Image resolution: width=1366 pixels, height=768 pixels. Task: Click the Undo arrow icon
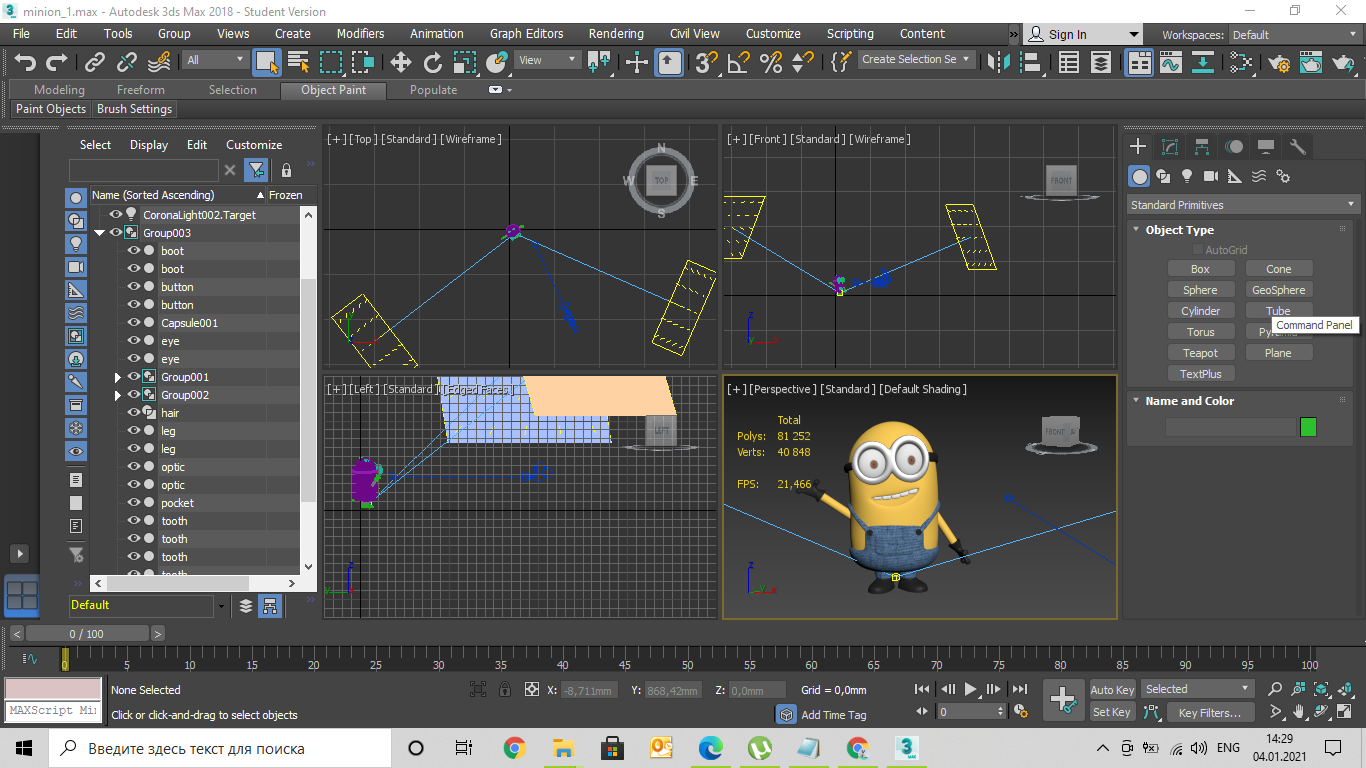pos(25,63)
